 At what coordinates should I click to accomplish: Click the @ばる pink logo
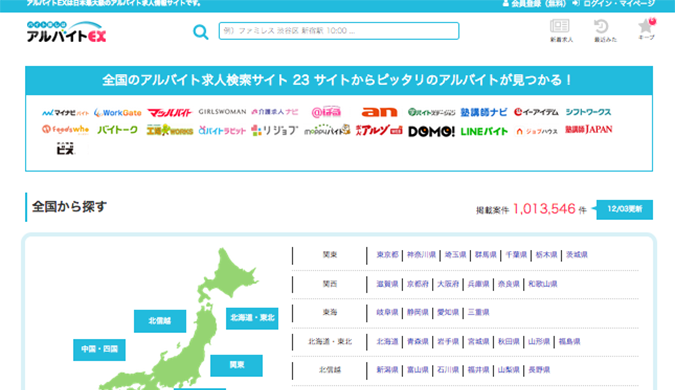click(326, 112)
